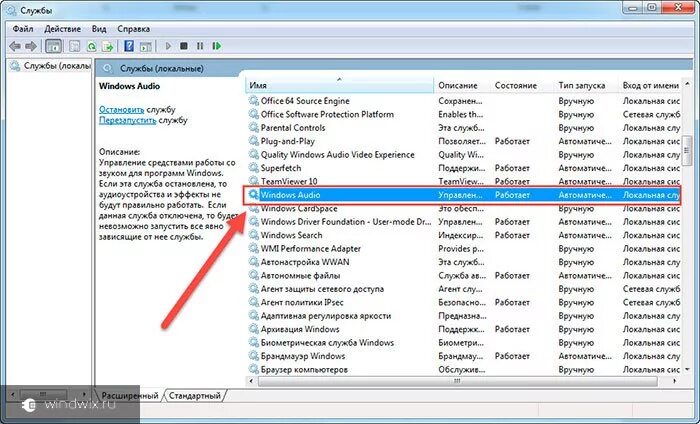This screenshot has width=700, height=424.
Task: Click the gear icon of Superfetch
Action: 254,168
